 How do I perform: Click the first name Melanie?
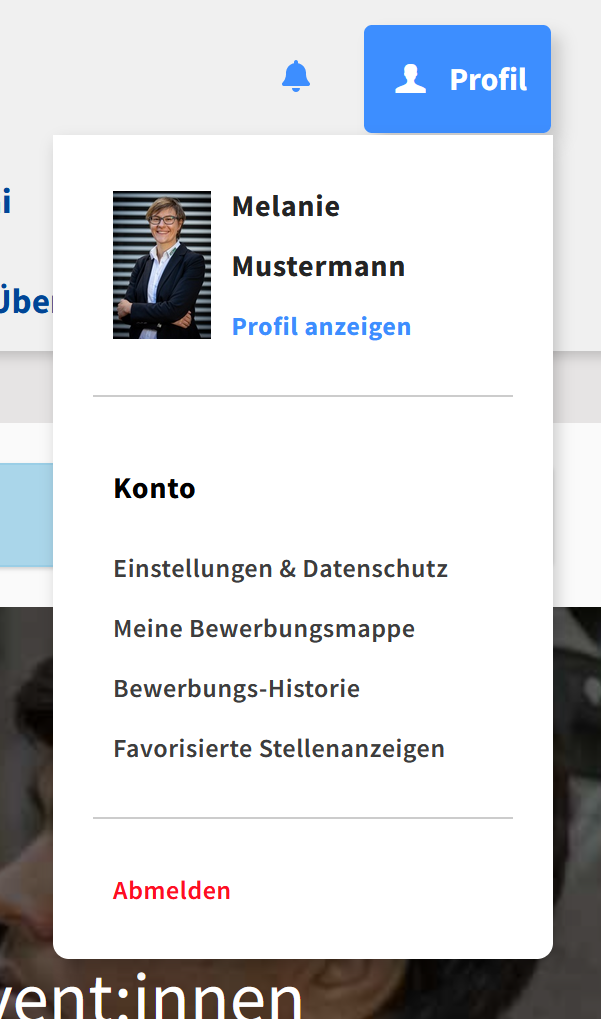point(286,207)
